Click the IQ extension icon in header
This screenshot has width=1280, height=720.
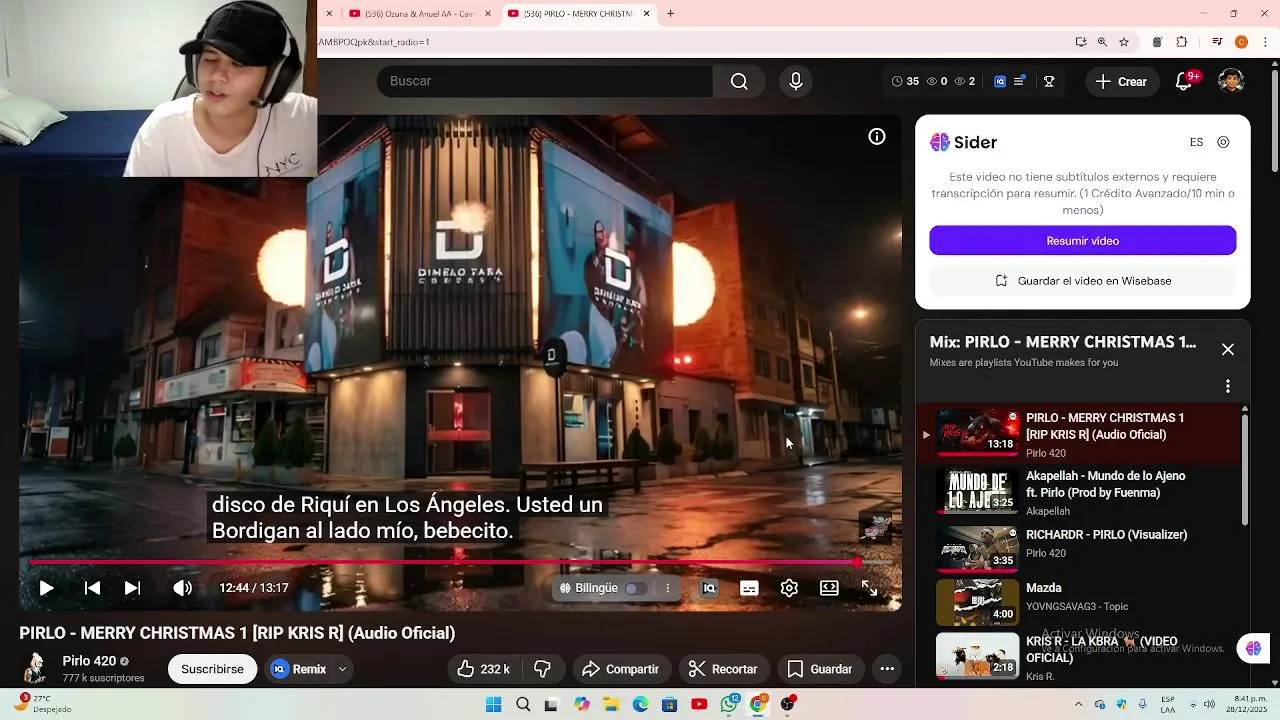[x=1000, y=82]
